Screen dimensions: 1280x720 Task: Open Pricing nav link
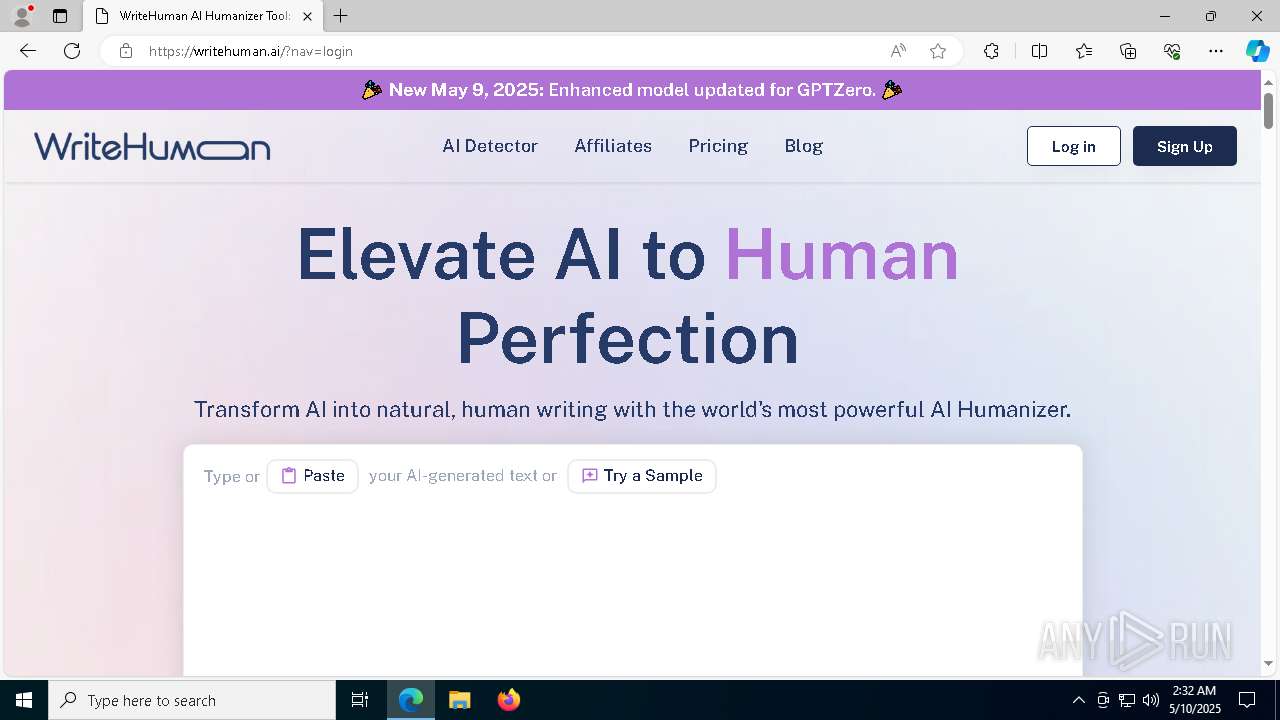pos(718,146)
